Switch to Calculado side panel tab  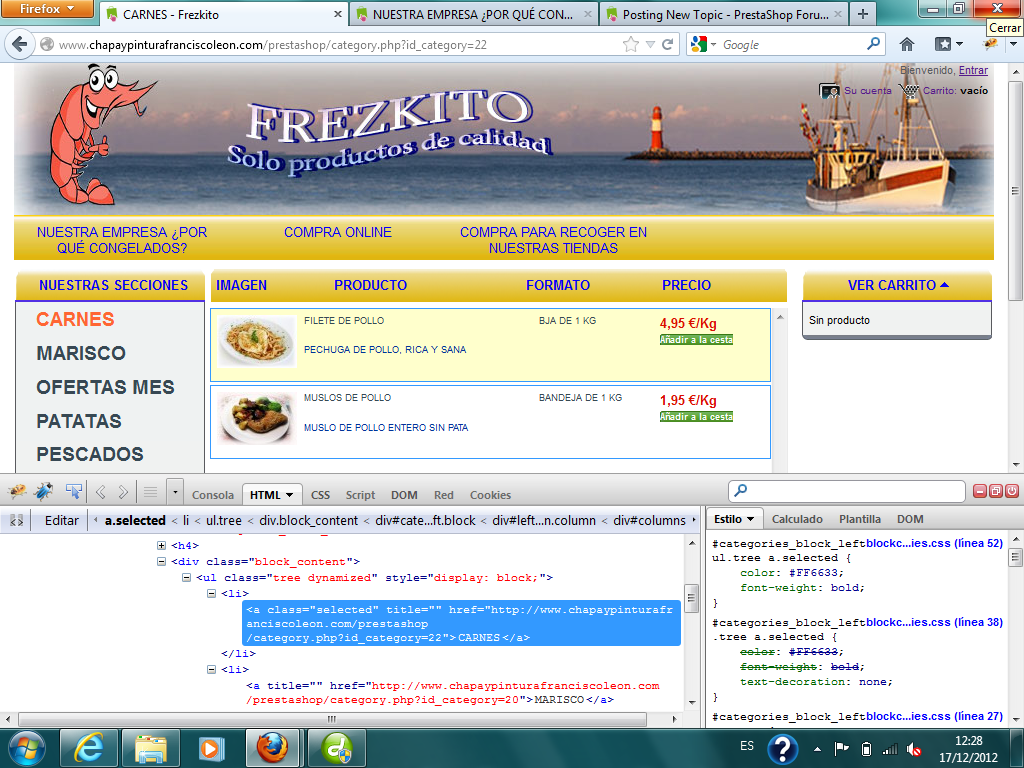[797, 519]
